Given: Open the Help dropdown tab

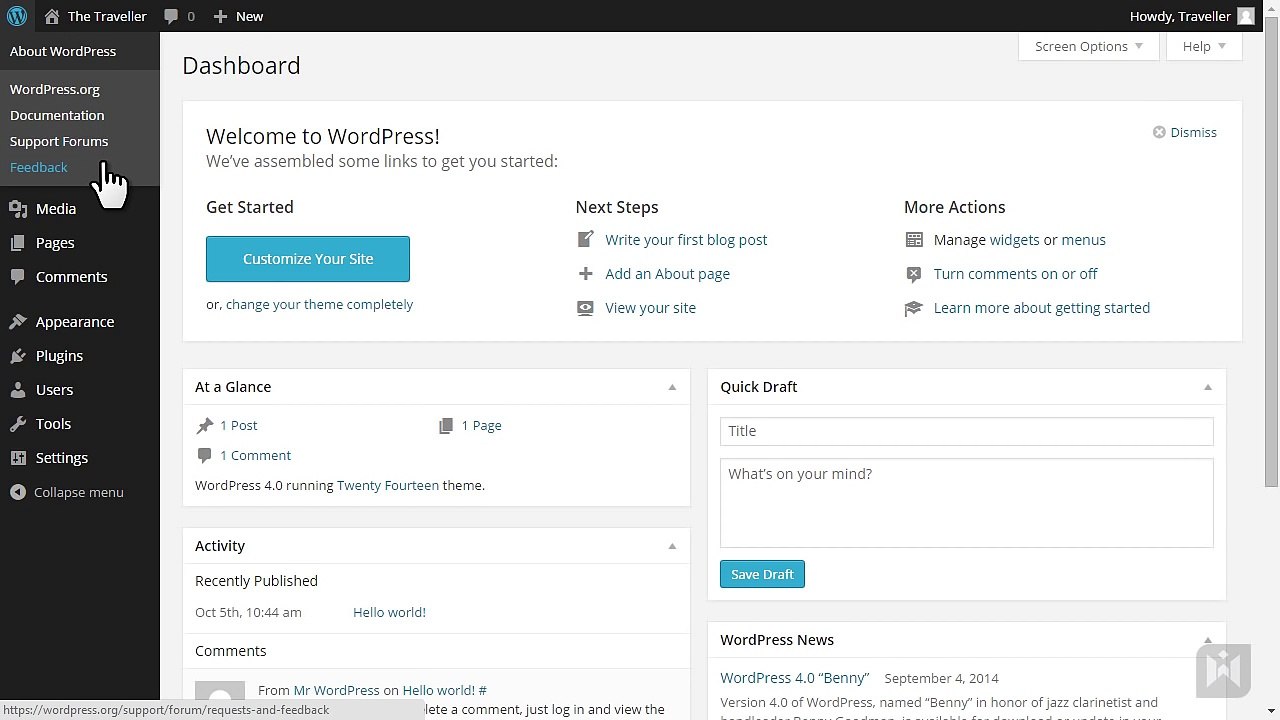Looking at the screenshot, I should 1204,46.
